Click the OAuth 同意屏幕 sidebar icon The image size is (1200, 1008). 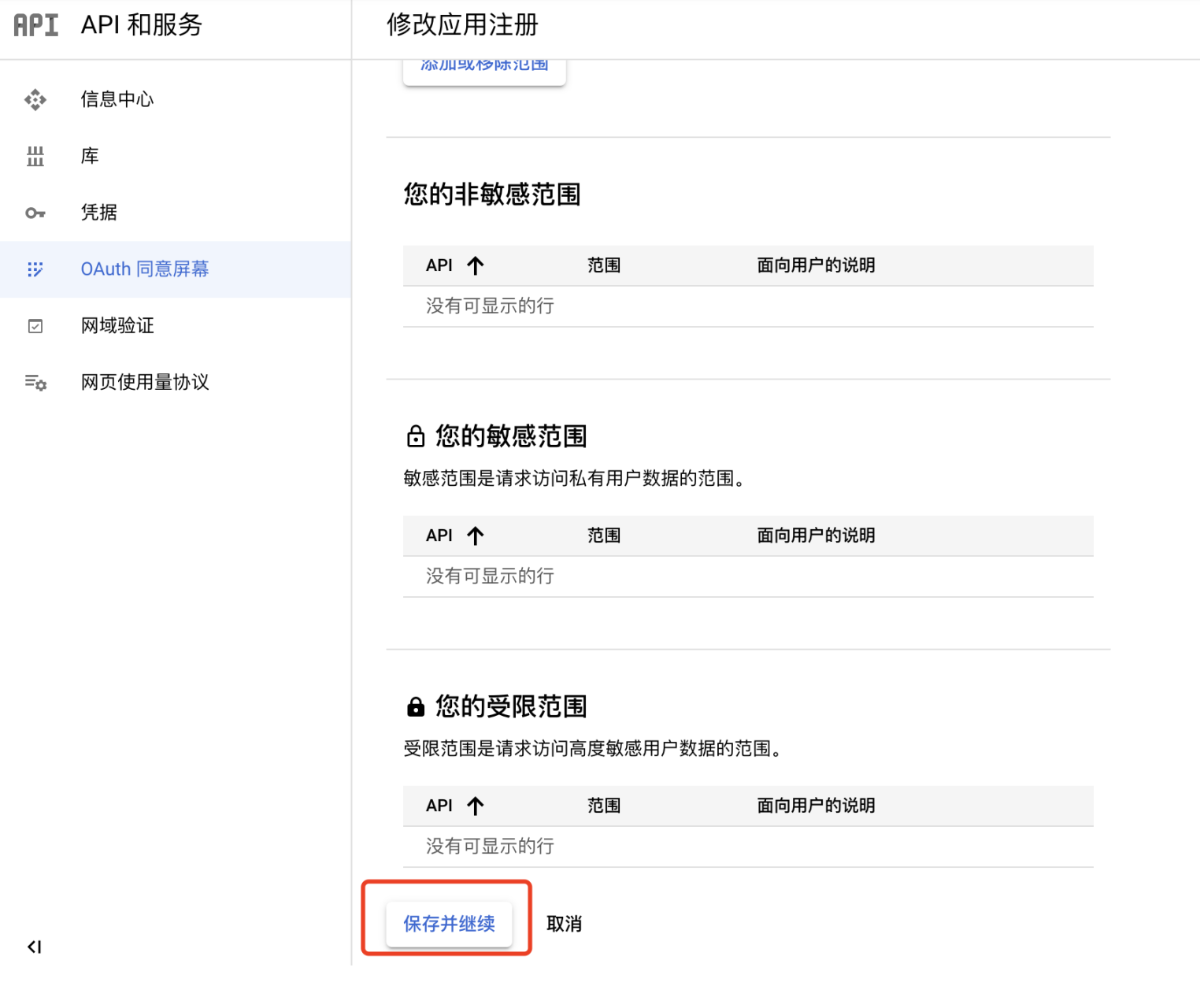[35, 269]
